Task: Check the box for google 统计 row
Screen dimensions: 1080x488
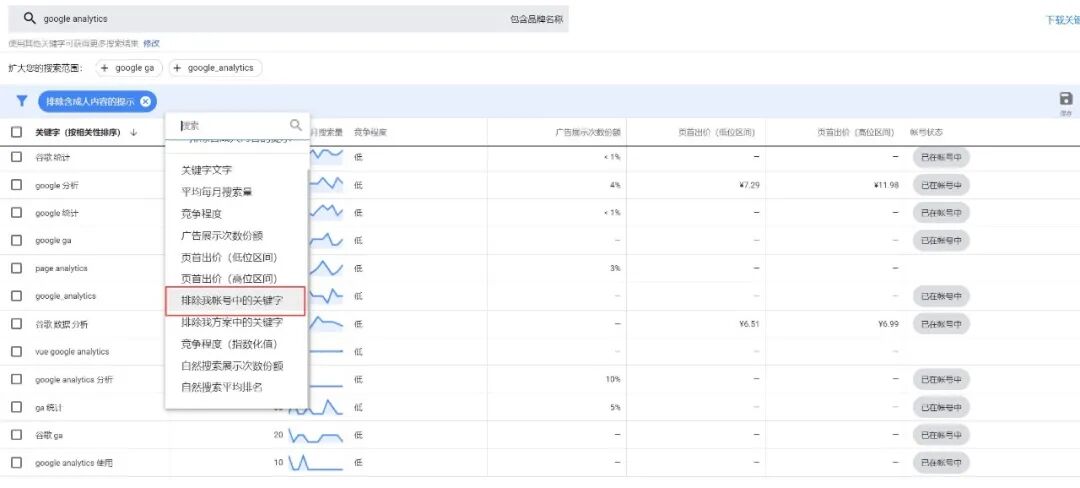Action: click(x=17, y=213)
